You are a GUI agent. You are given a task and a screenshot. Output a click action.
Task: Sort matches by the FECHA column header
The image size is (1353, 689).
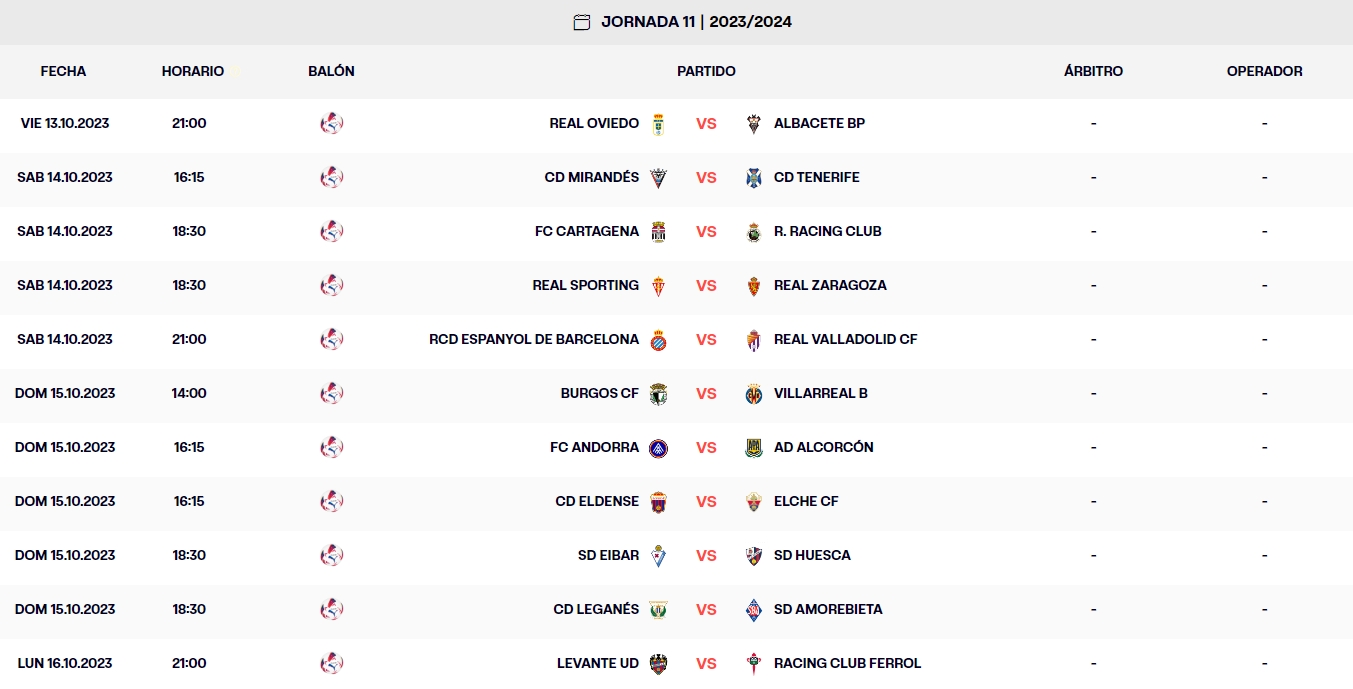tap(63, 71)
